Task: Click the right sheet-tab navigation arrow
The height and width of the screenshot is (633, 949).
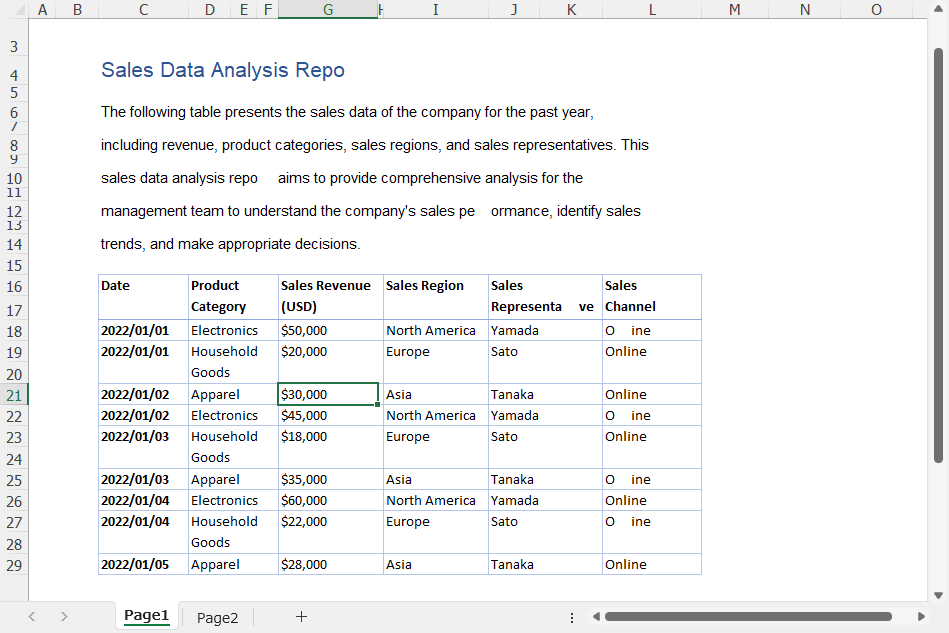Action: [63, 616]
